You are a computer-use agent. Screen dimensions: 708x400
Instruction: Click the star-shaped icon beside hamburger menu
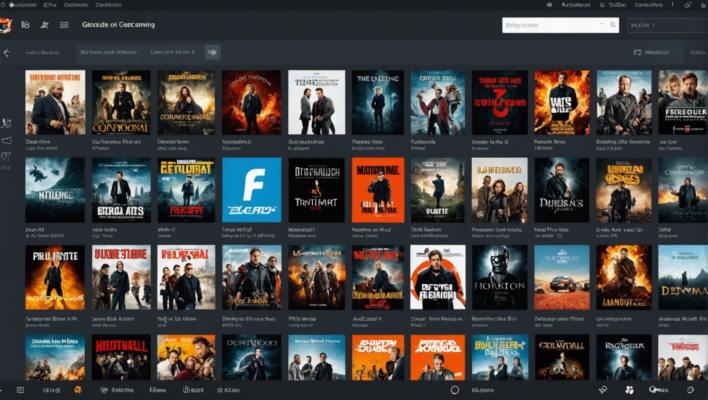click(x=44, y=25)
